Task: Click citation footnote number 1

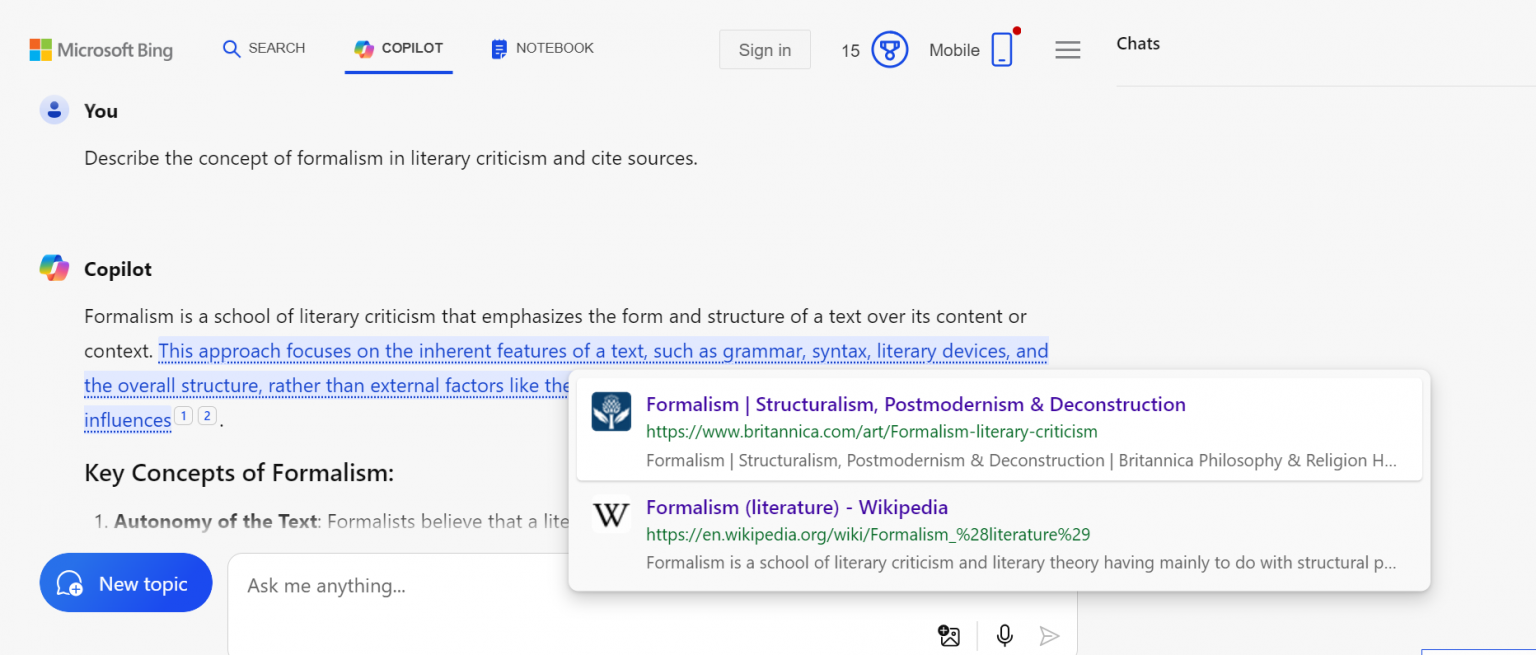Action: (183, 415)
